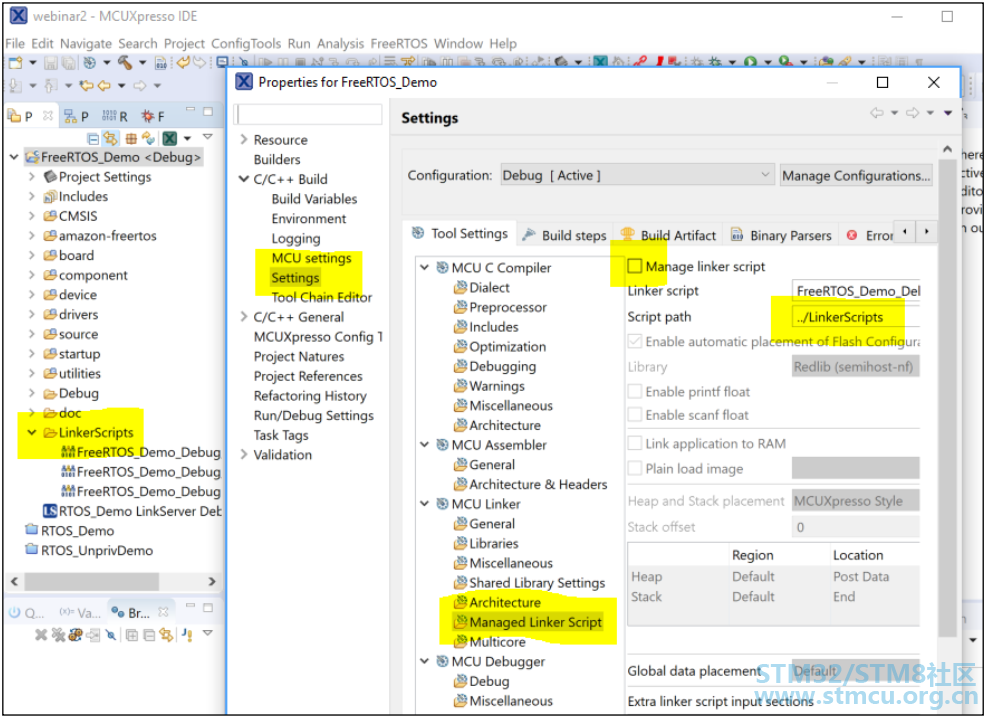Image resolution: width=987 pixels, height=719 pixels.
Task: Expand the Resource properties category
Action: 244,140
